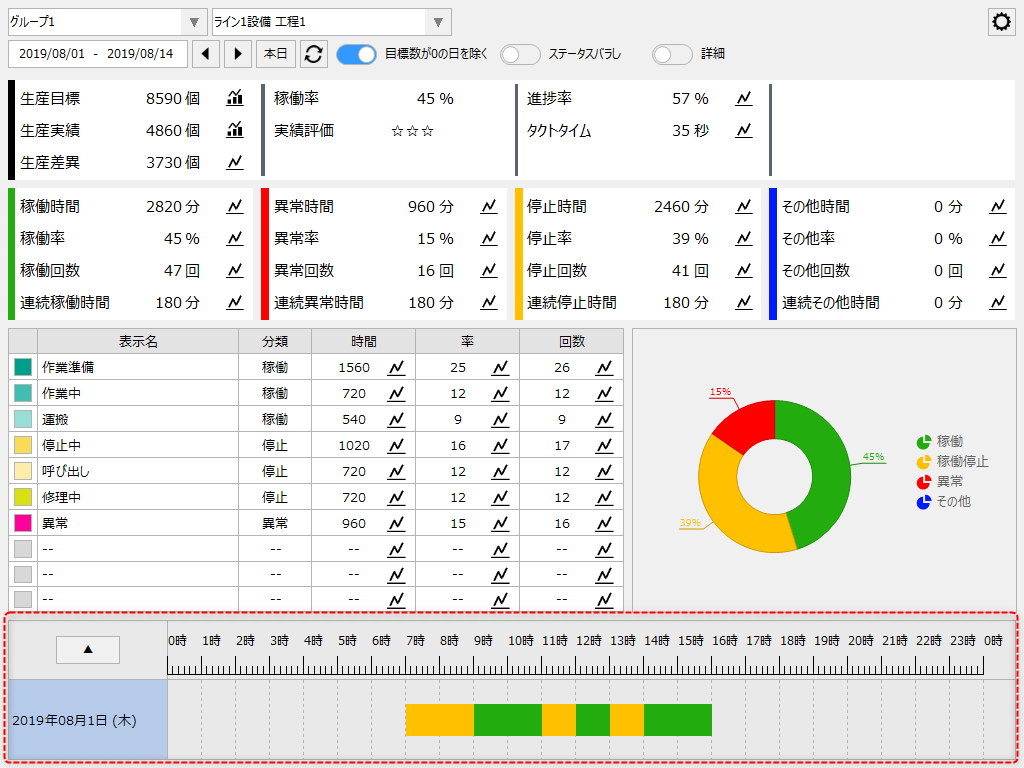Go to previous date with the left arrow
The image size is (1024, 768).
207,56
